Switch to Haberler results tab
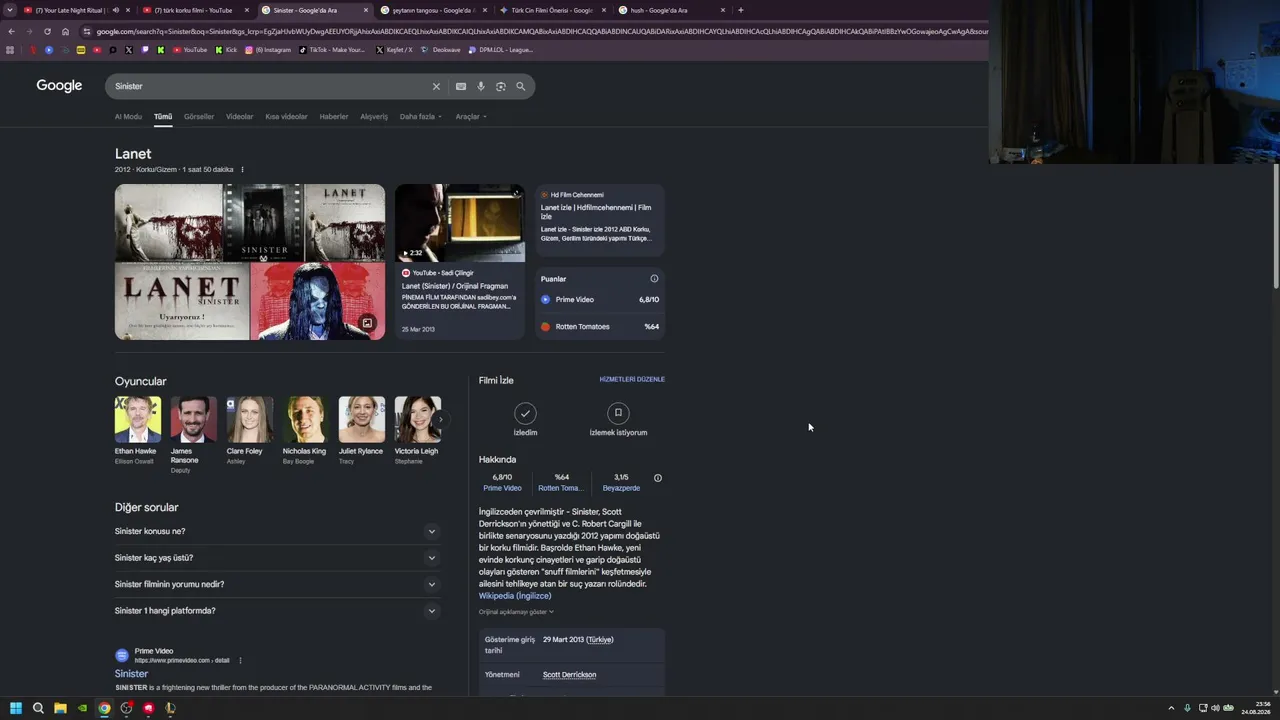 [x=334, y=117]
